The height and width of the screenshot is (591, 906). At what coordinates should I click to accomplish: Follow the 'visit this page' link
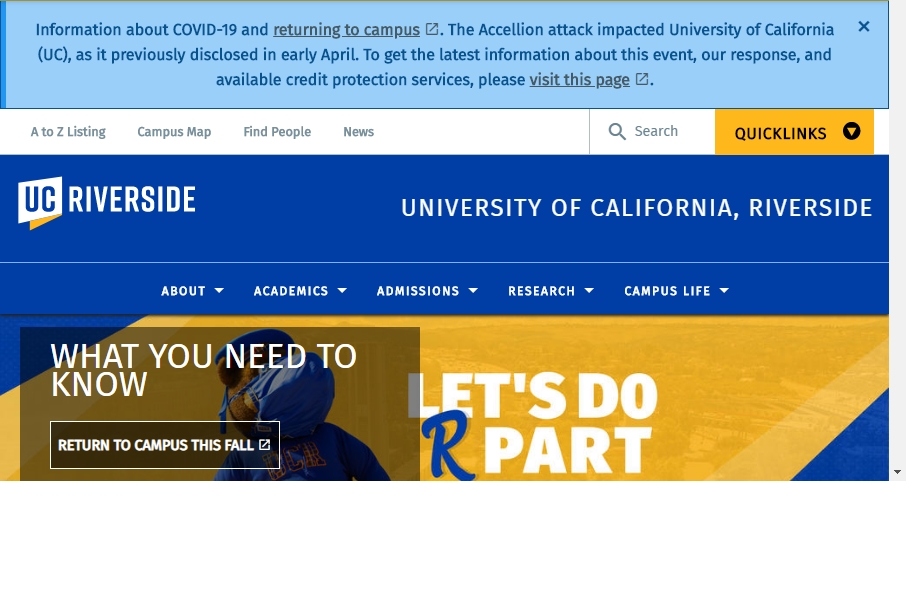(x=579, y=80)
